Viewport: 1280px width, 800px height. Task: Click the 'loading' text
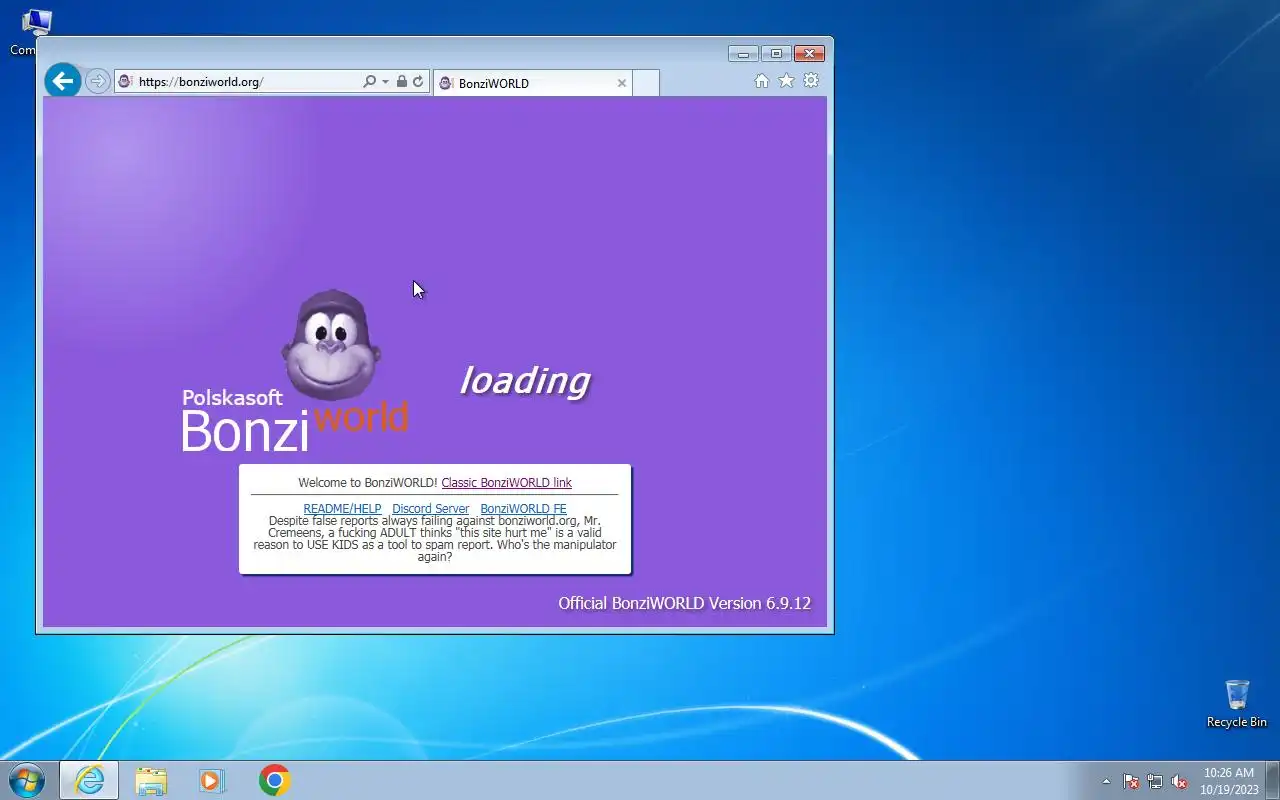(x=524, y=380)
